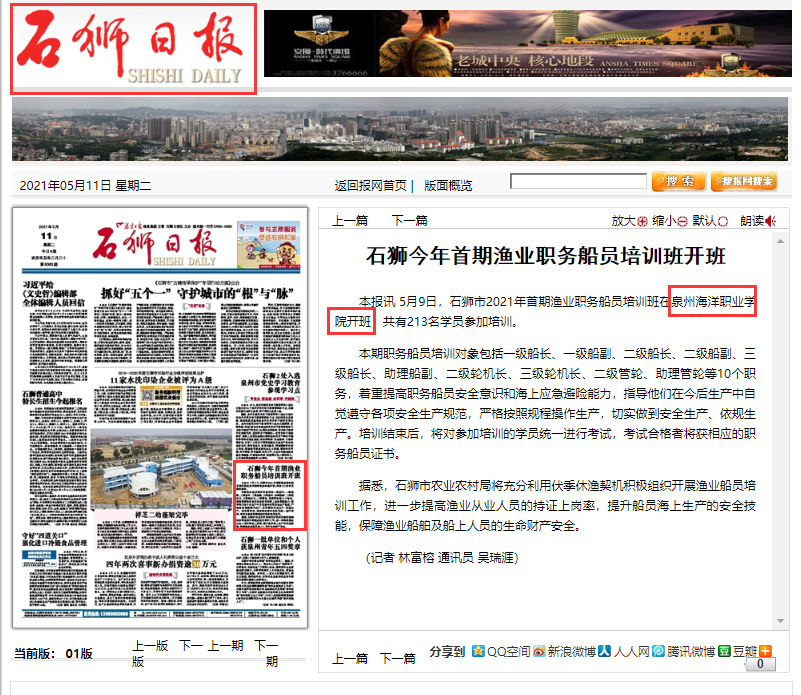
Task: Click the 放大 zoom-in text icon
Action: [x=643, y=221]
